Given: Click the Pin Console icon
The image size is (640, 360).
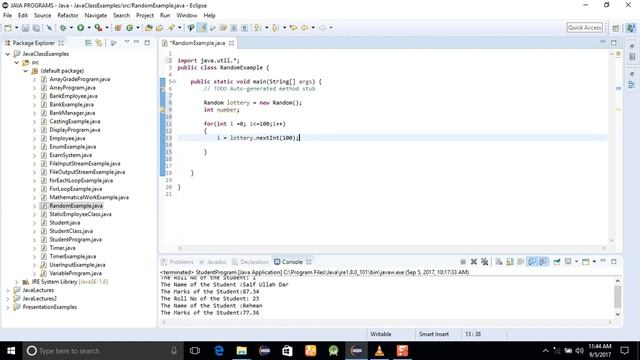Looking at the screenshot, I should [x=557, y=262].
